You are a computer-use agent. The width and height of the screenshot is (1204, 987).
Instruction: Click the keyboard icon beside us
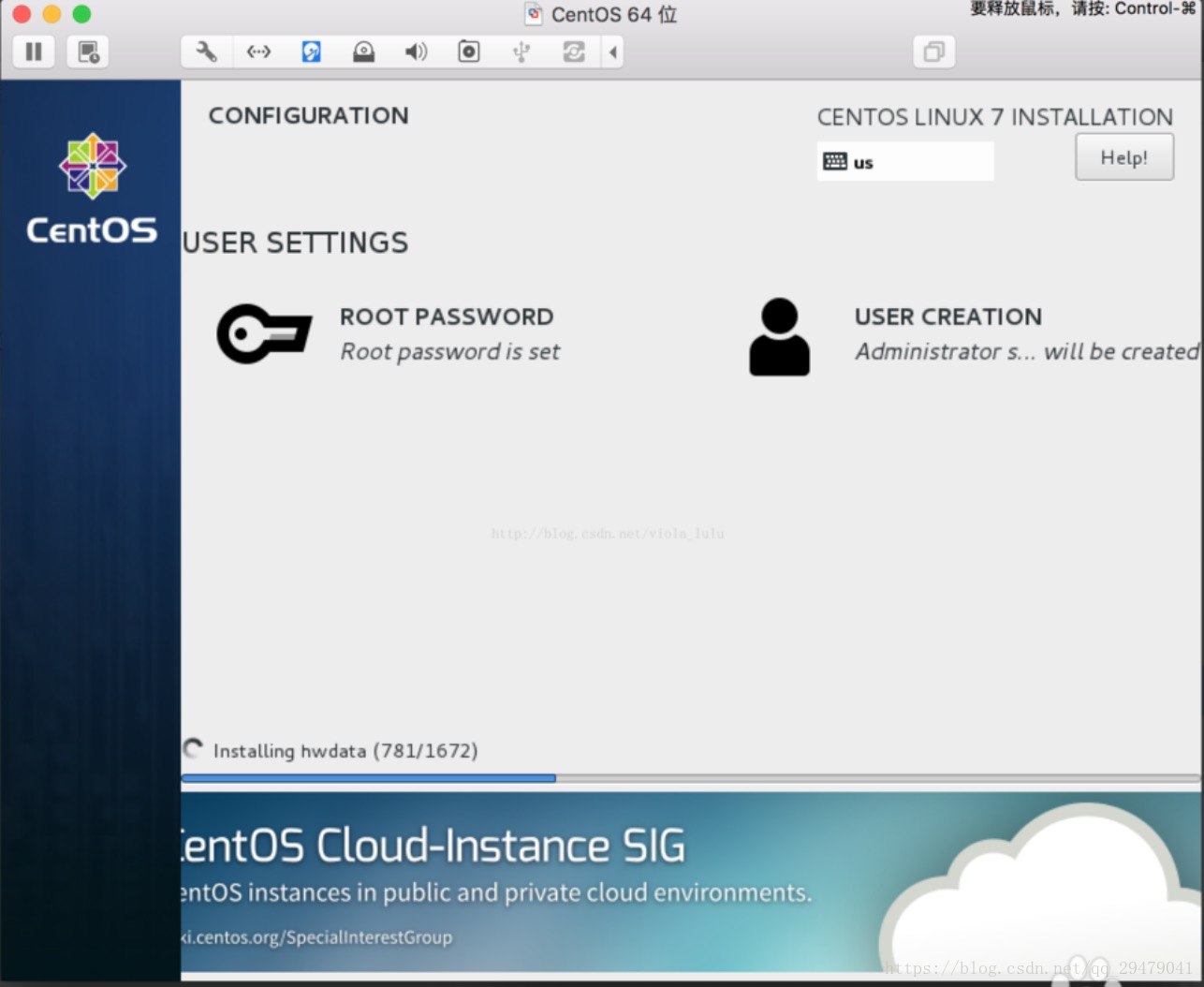[x=835, y=161]
